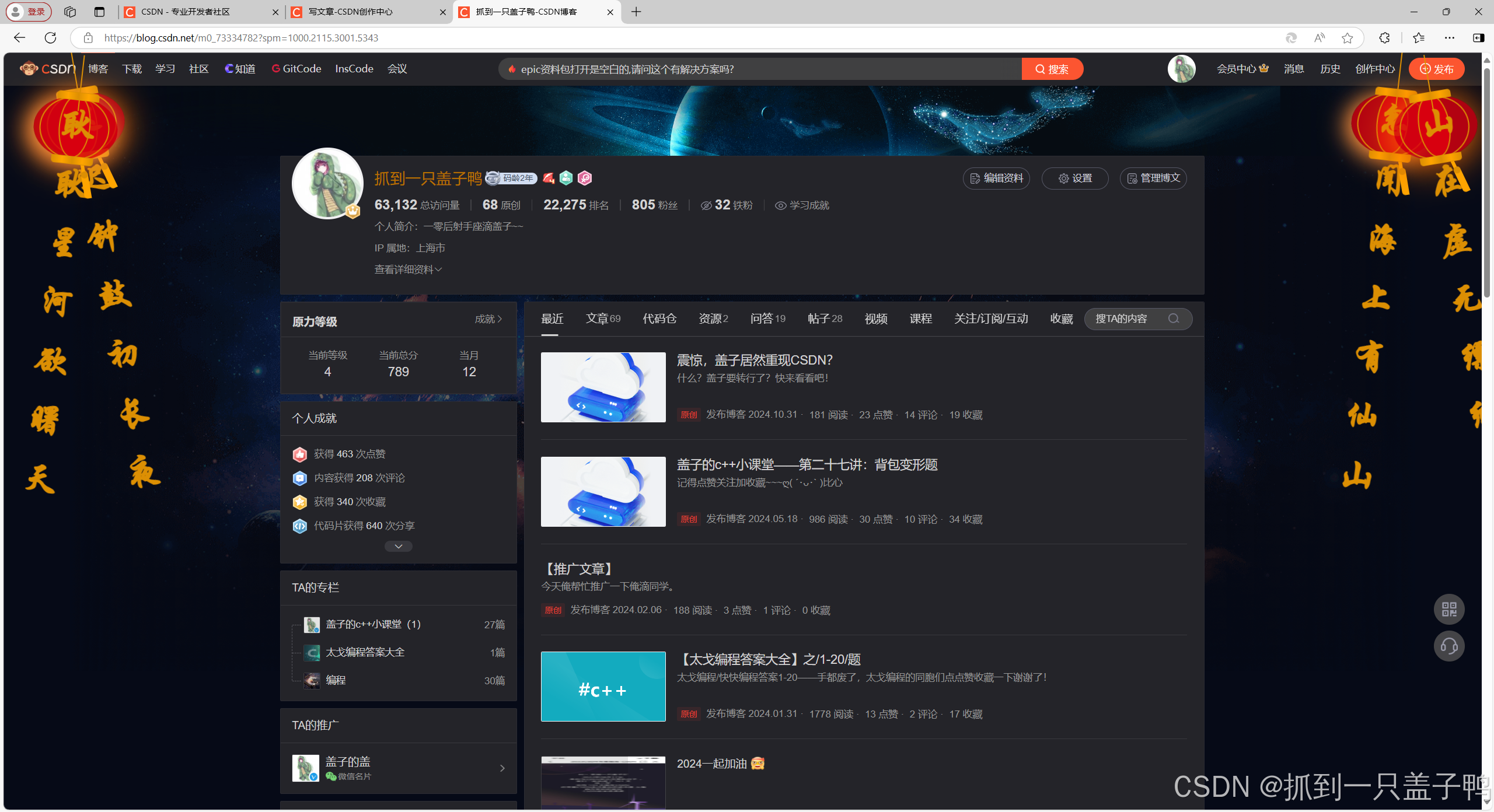This screenshot has height=812, width=1494.
Task: Expand 查看详细资料 profile details
Action: (x=407, y=269)
